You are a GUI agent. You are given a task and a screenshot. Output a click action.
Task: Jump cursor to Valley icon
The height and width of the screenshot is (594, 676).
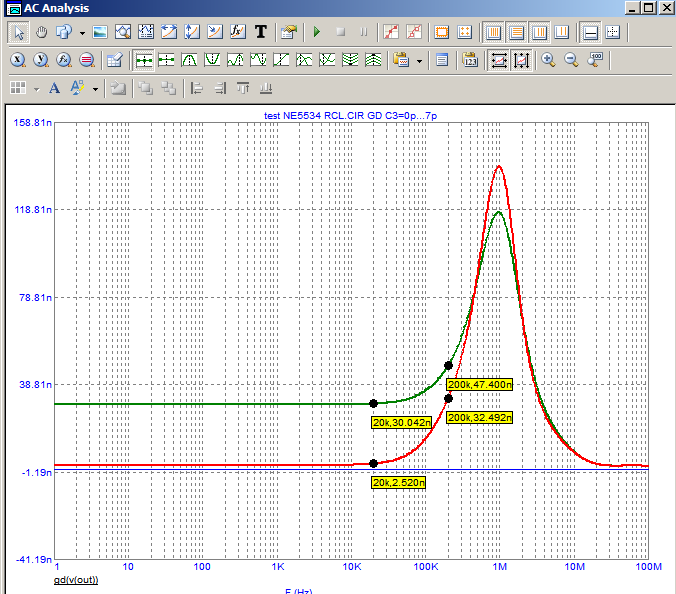click(x=212, y=60)
